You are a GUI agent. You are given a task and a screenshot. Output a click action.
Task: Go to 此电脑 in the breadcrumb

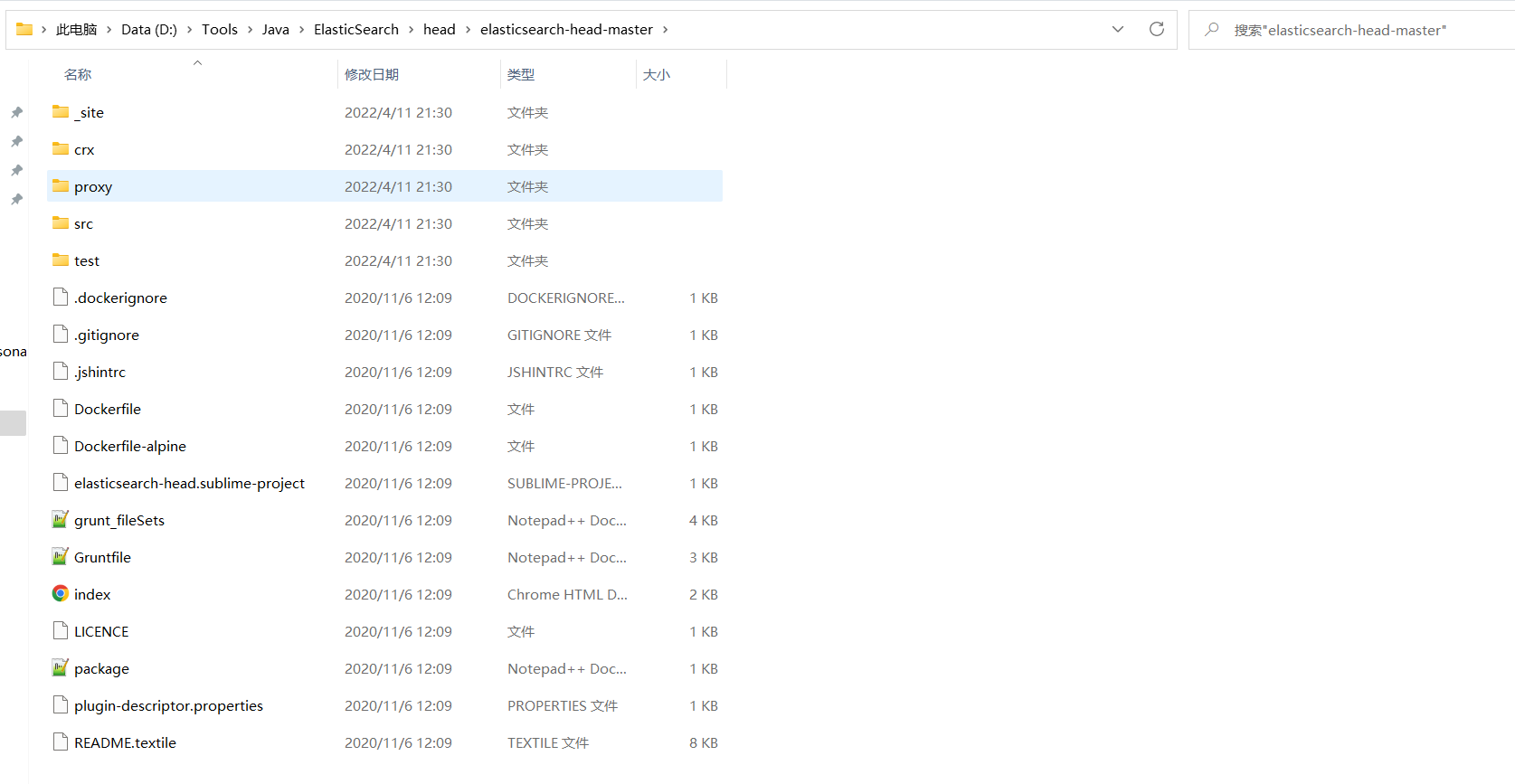click(x=76, y=29)
